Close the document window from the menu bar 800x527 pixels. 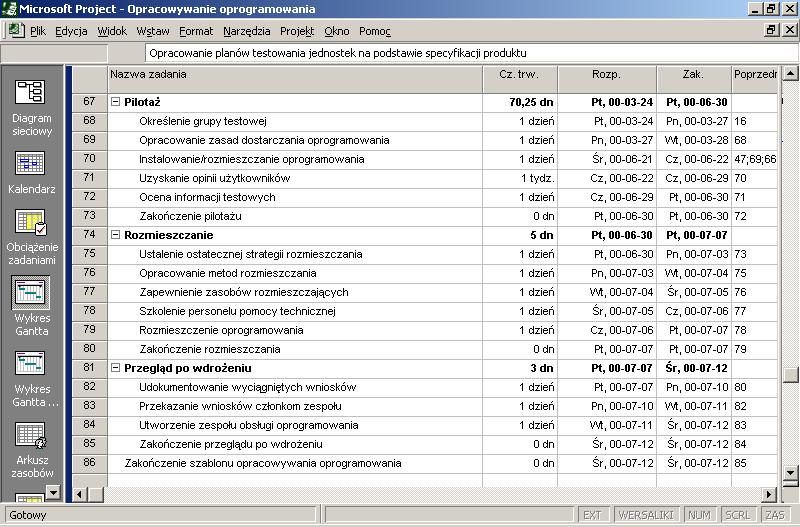click(789, 30)
